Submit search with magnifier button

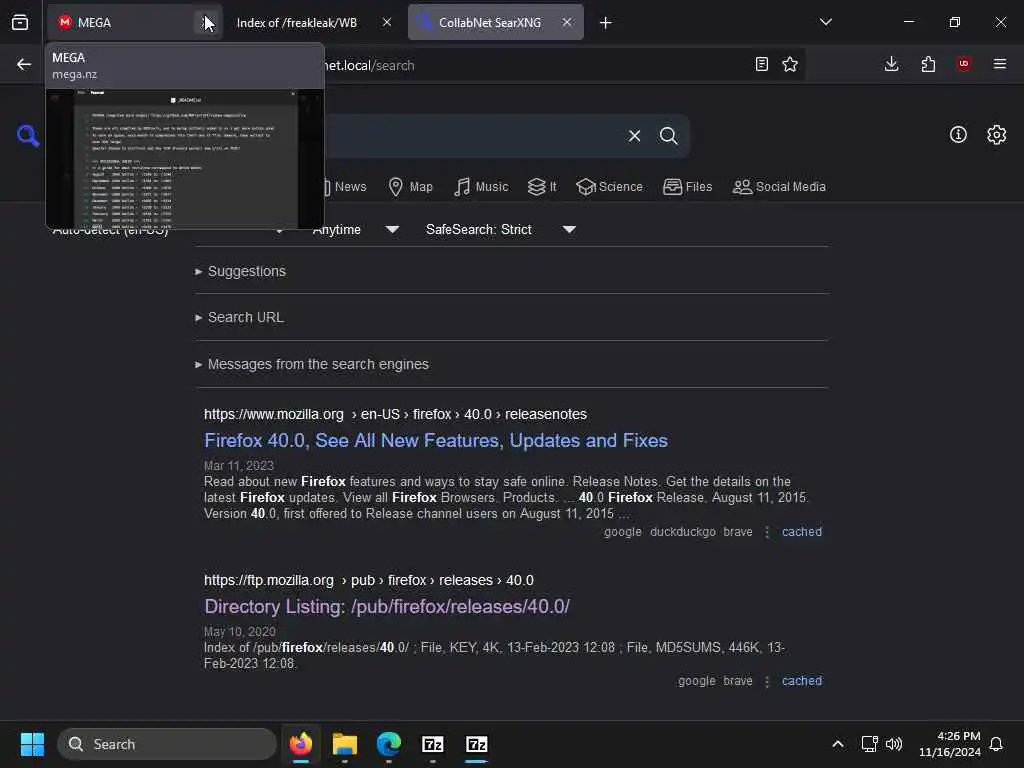(x=669, y=136)
